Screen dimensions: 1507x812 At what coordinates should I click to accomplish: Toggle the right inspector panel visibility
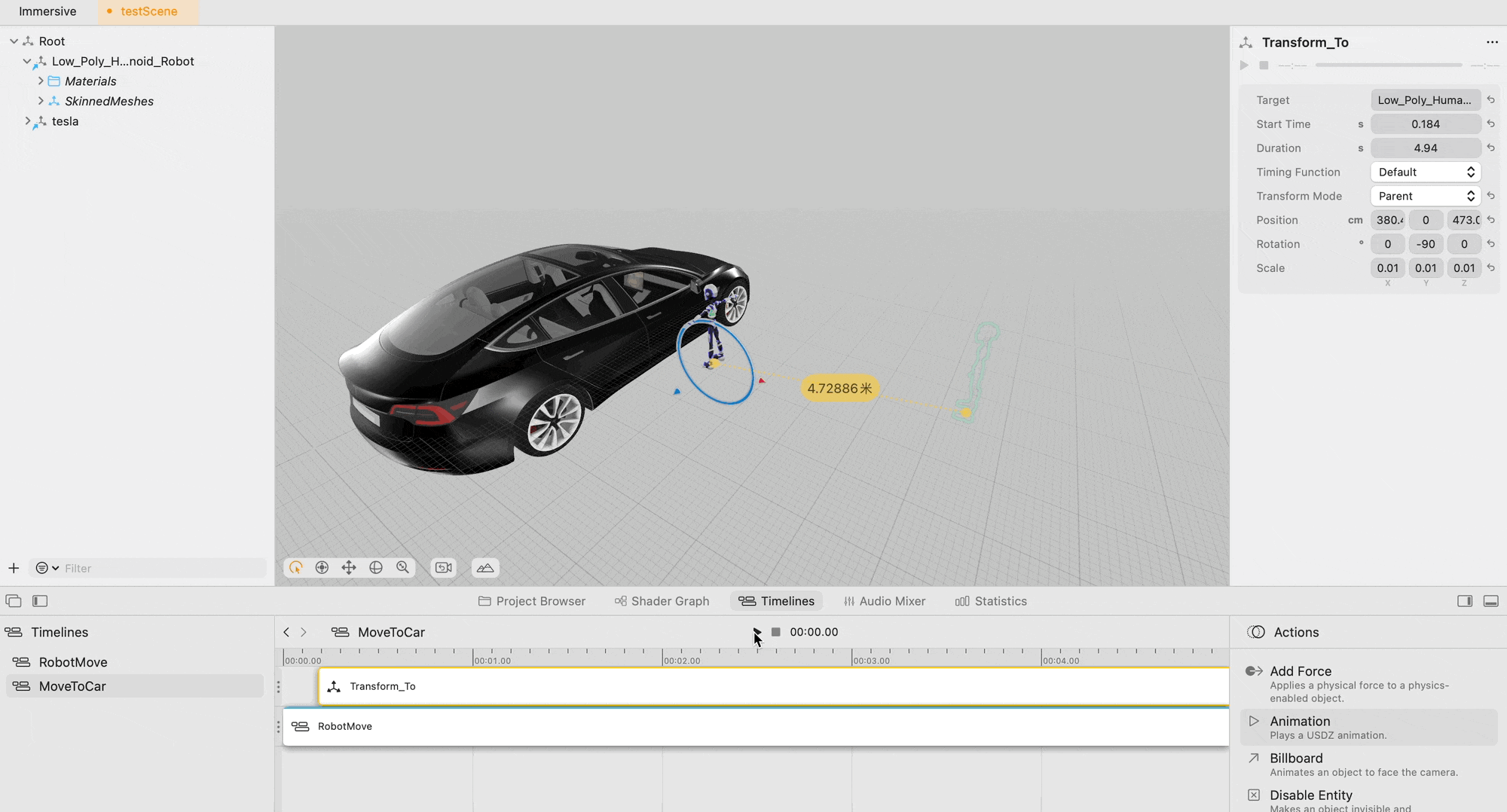1465,601
